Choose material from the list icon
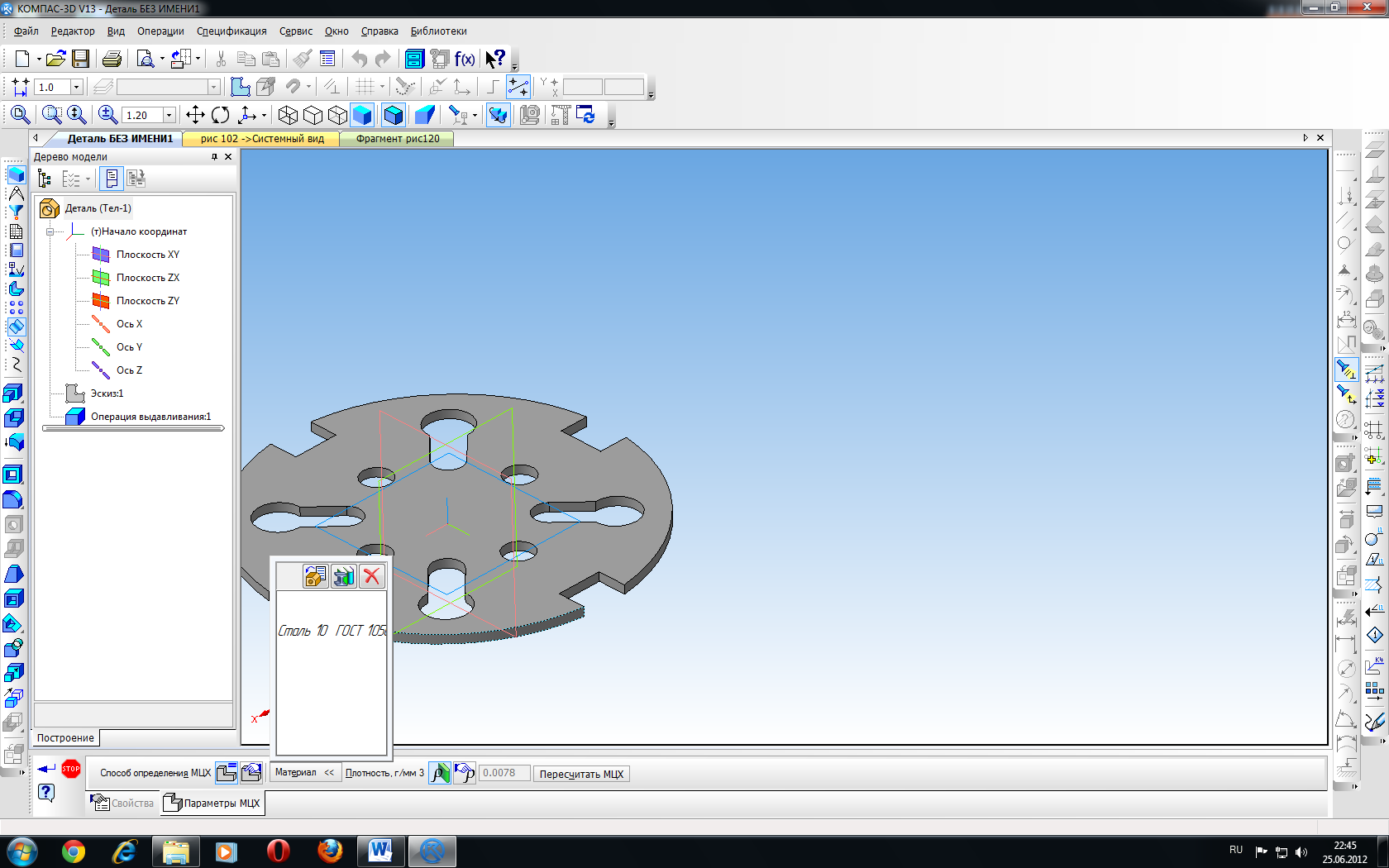 [x=316, y=576]
